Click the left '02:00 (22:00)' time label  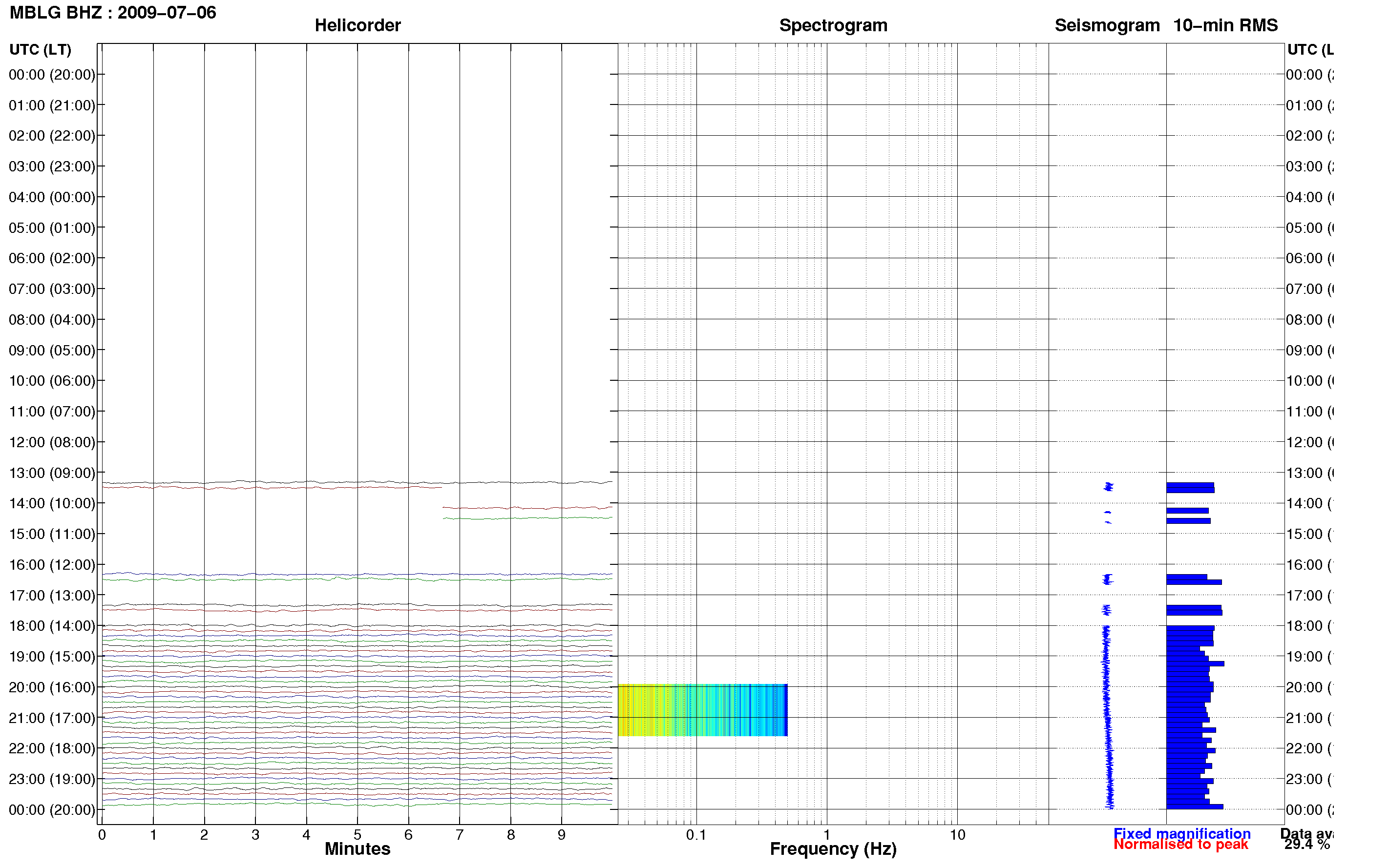click(x=52, y=136)
